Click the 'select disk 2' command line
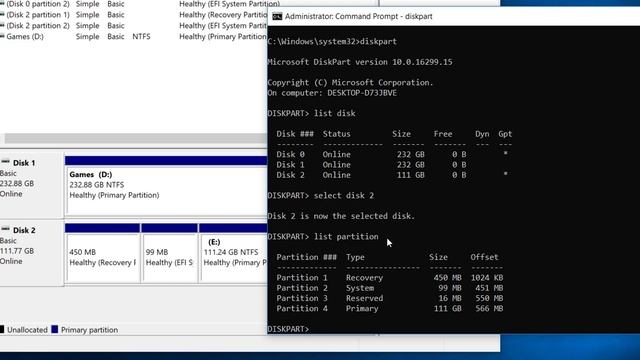The height and width of the screenshot is (360, 640). [x=321, y=196]
